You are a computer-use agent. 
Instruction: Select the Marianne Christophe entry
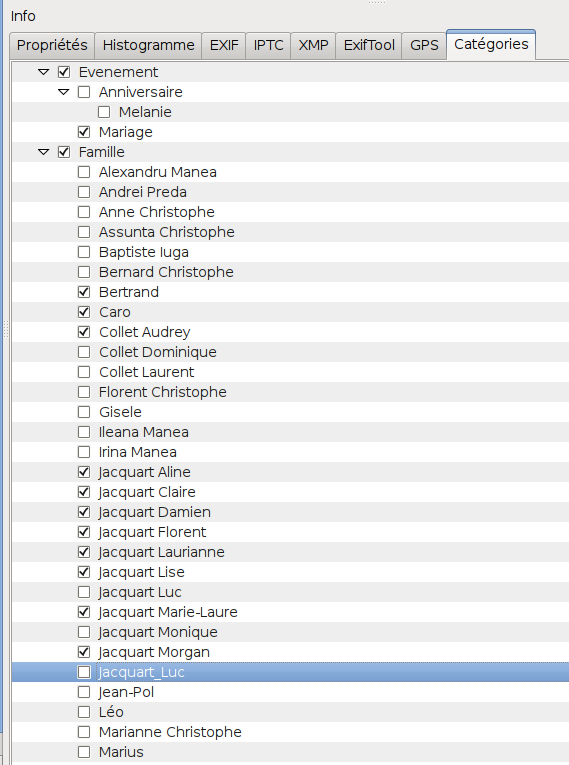coord(170,732)
